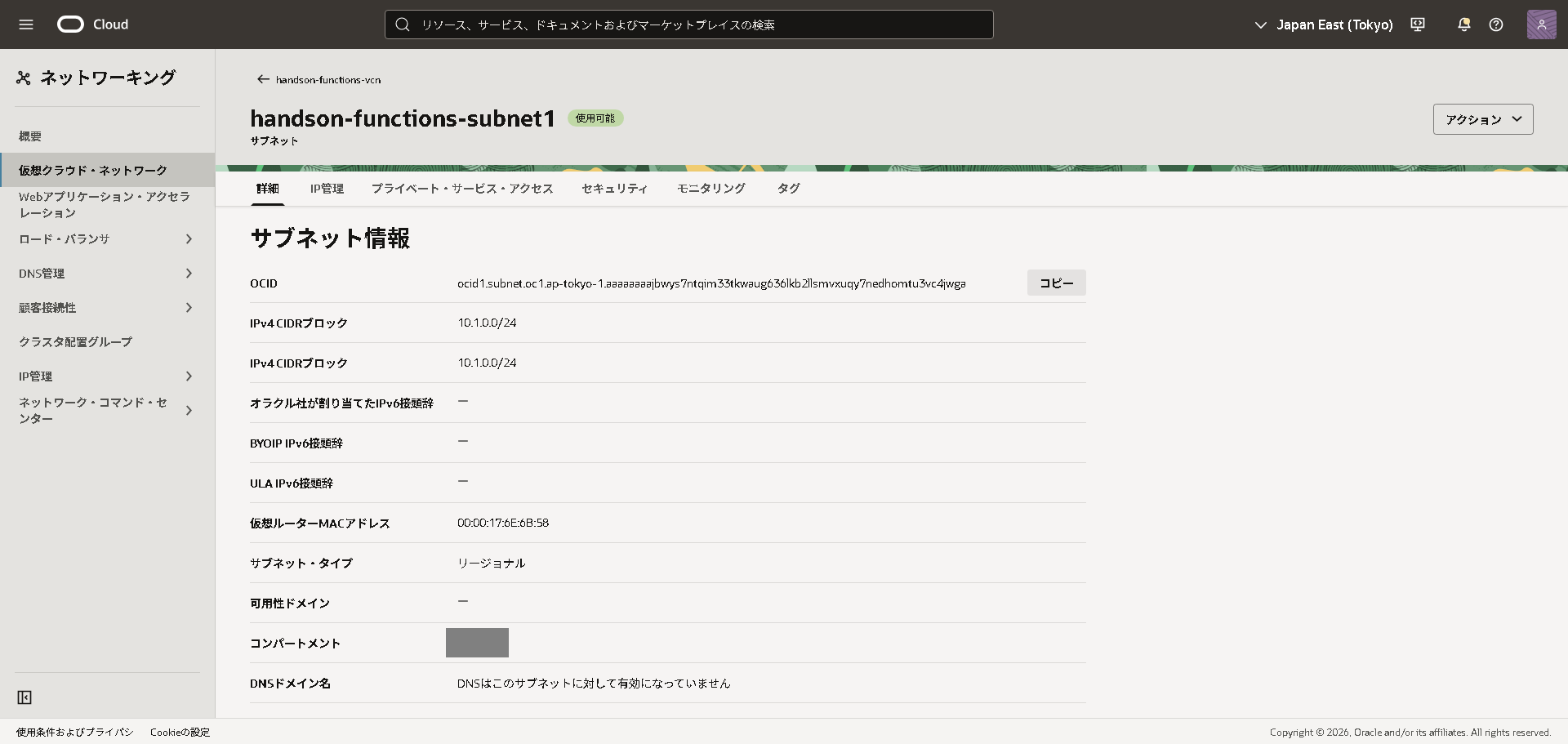Click the オラクル社が割り当てたIPv6接頭辞 label
This screenshot has width=1568, height=744.
pyautogui.click(x=341, y=403)
